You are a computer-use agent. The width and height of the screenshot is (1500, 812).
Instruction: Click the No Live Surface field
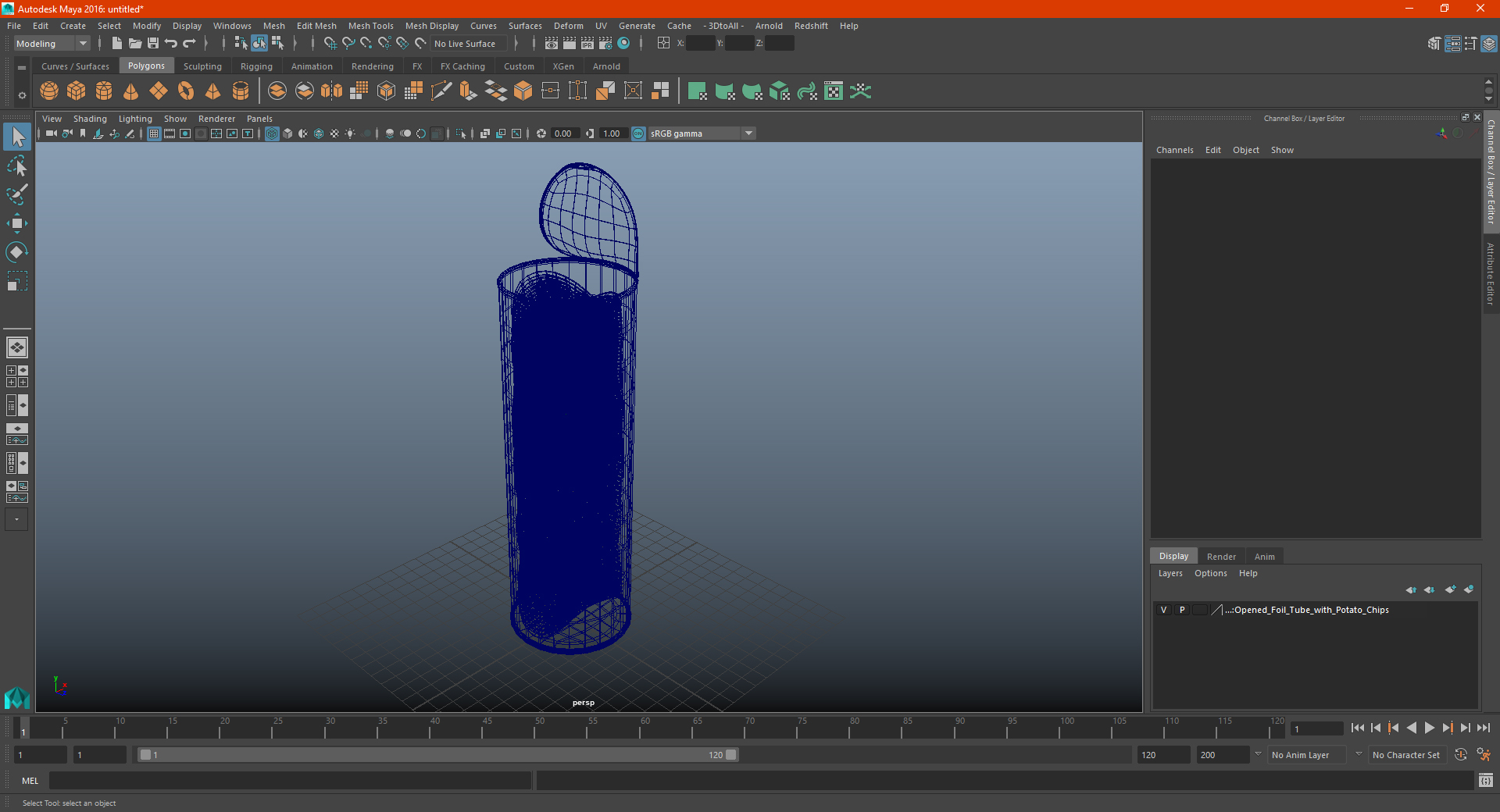pyautogui.click(x=469, y=44)
